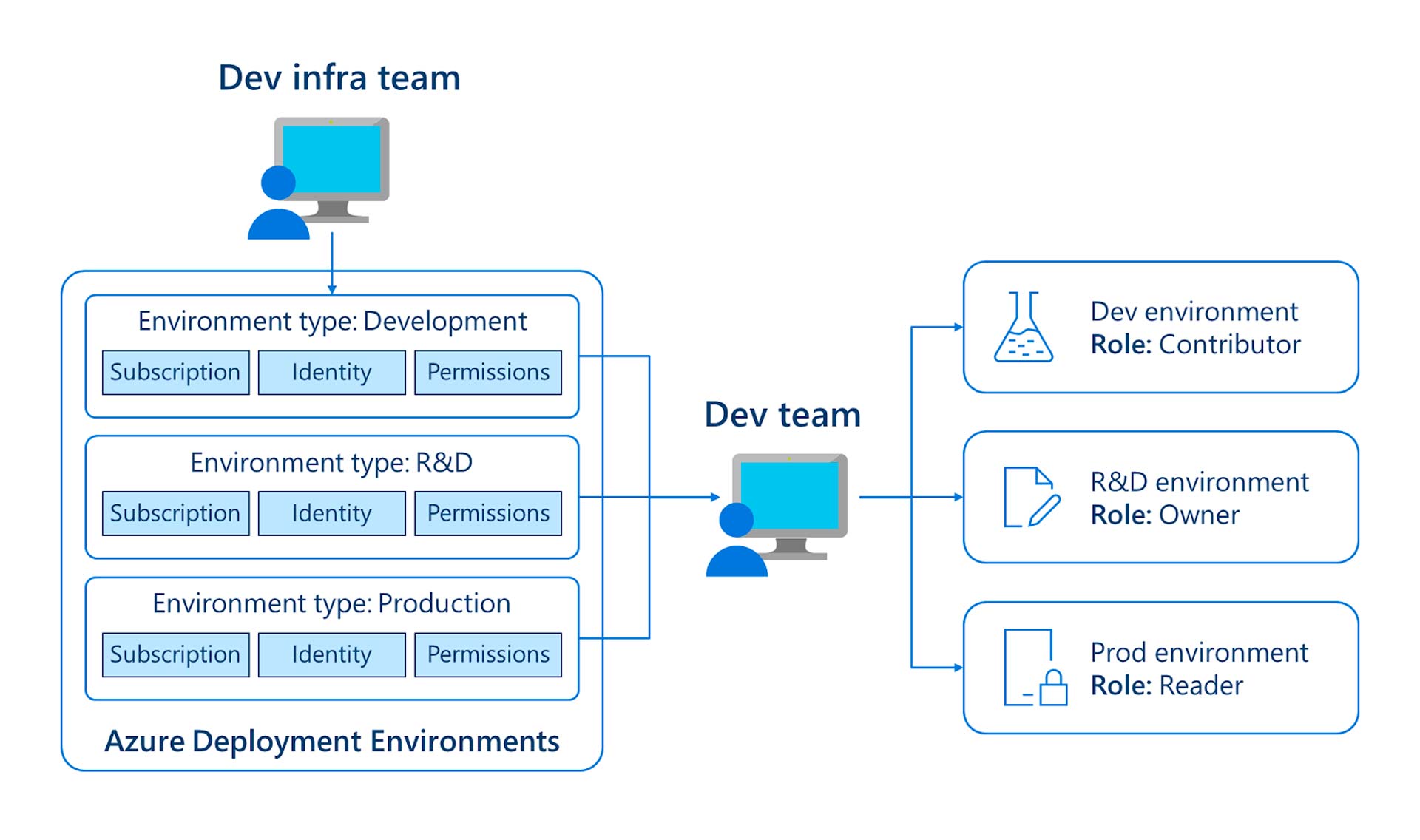Click Permissions under Environment type: R&D
This screenshot has height=840, width=1420.
[x=488, y=513]
